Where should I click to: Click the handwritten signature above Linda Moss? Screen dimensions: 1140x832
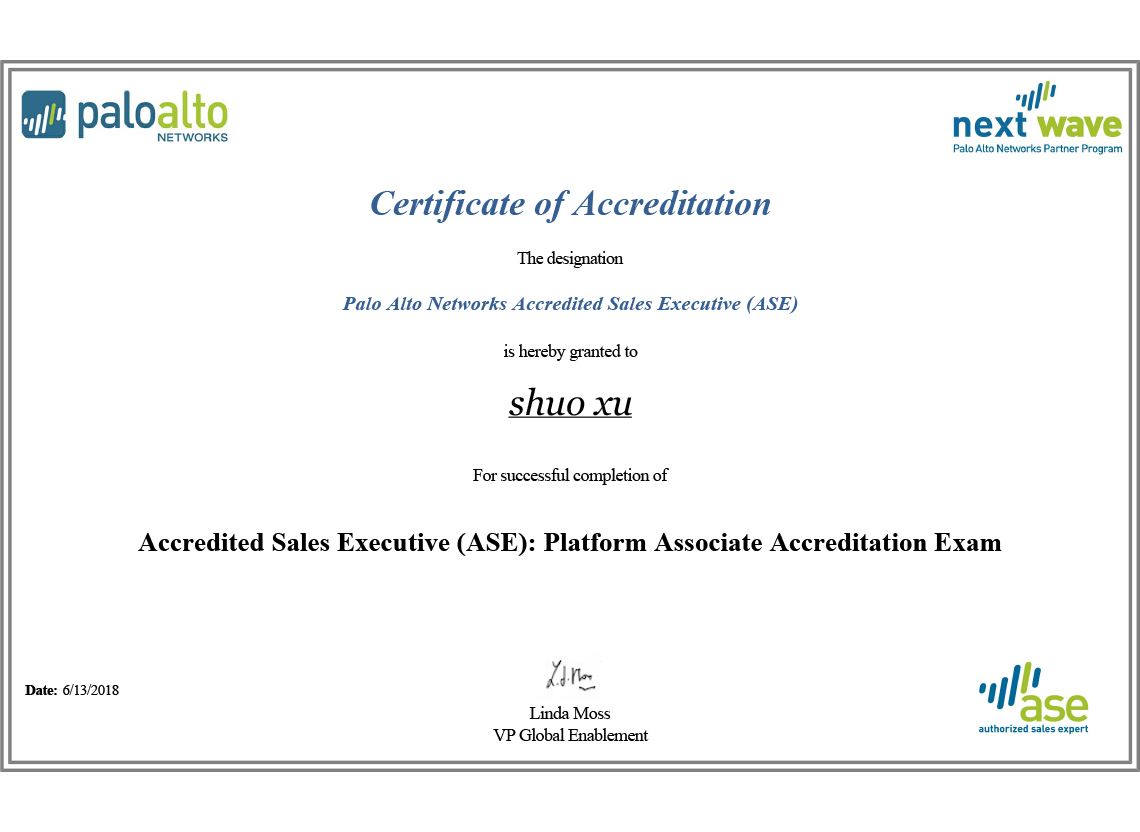(x=570, y=676)
